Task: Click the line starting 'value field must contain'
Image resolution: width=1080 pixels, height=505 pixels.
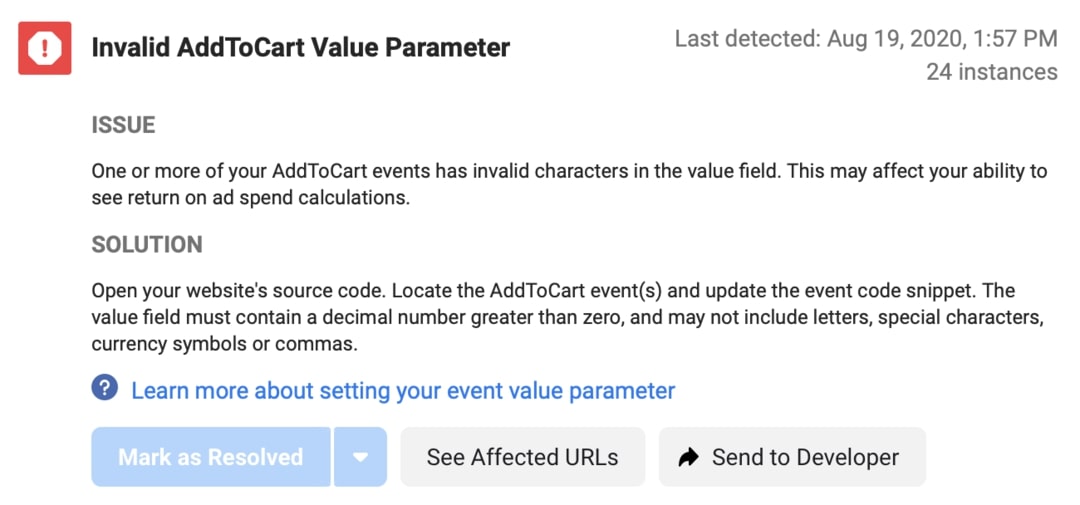Action: click(568, 317)
